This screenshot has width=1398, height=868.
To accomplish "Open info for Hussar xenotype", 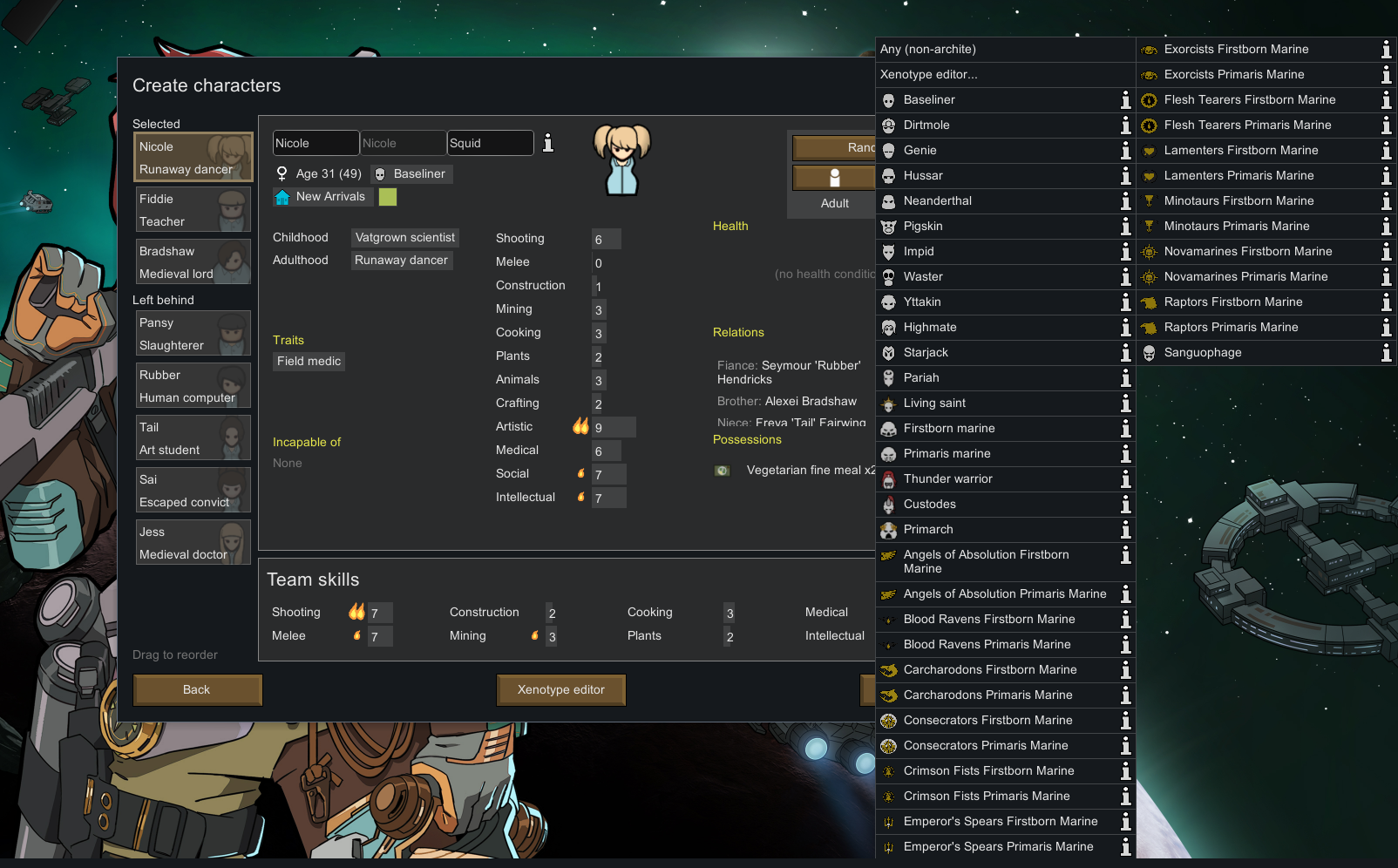I will [x=1125, y=176].
